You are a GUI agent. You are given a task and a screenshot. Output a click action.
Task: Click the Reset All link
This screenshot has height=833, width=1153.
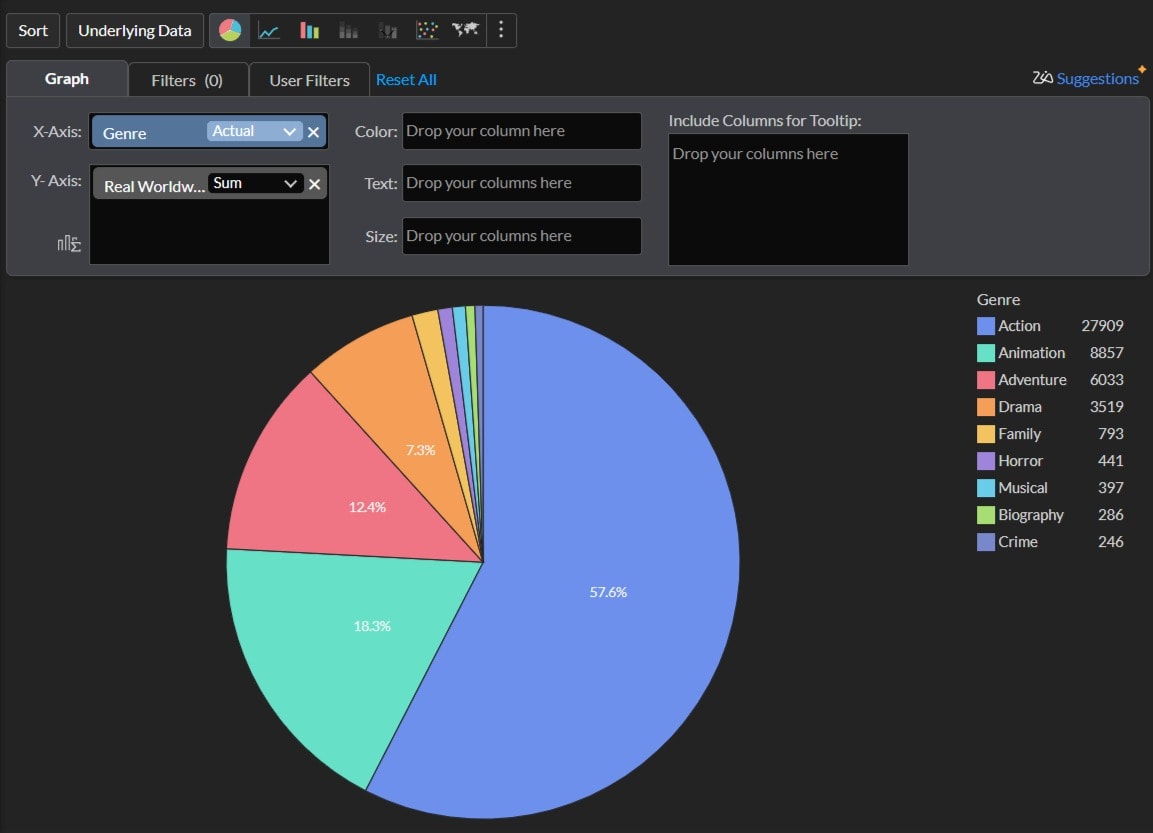(x=406, y=79)
